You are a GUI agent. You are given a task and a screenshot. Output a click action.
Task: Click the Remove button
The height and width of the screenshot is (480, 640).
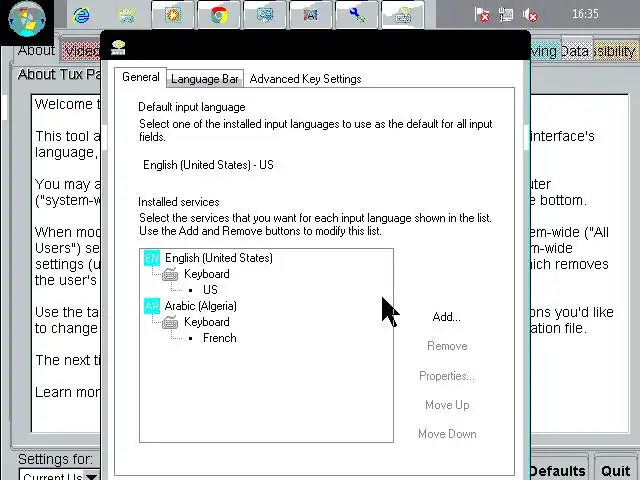(447, 346)
